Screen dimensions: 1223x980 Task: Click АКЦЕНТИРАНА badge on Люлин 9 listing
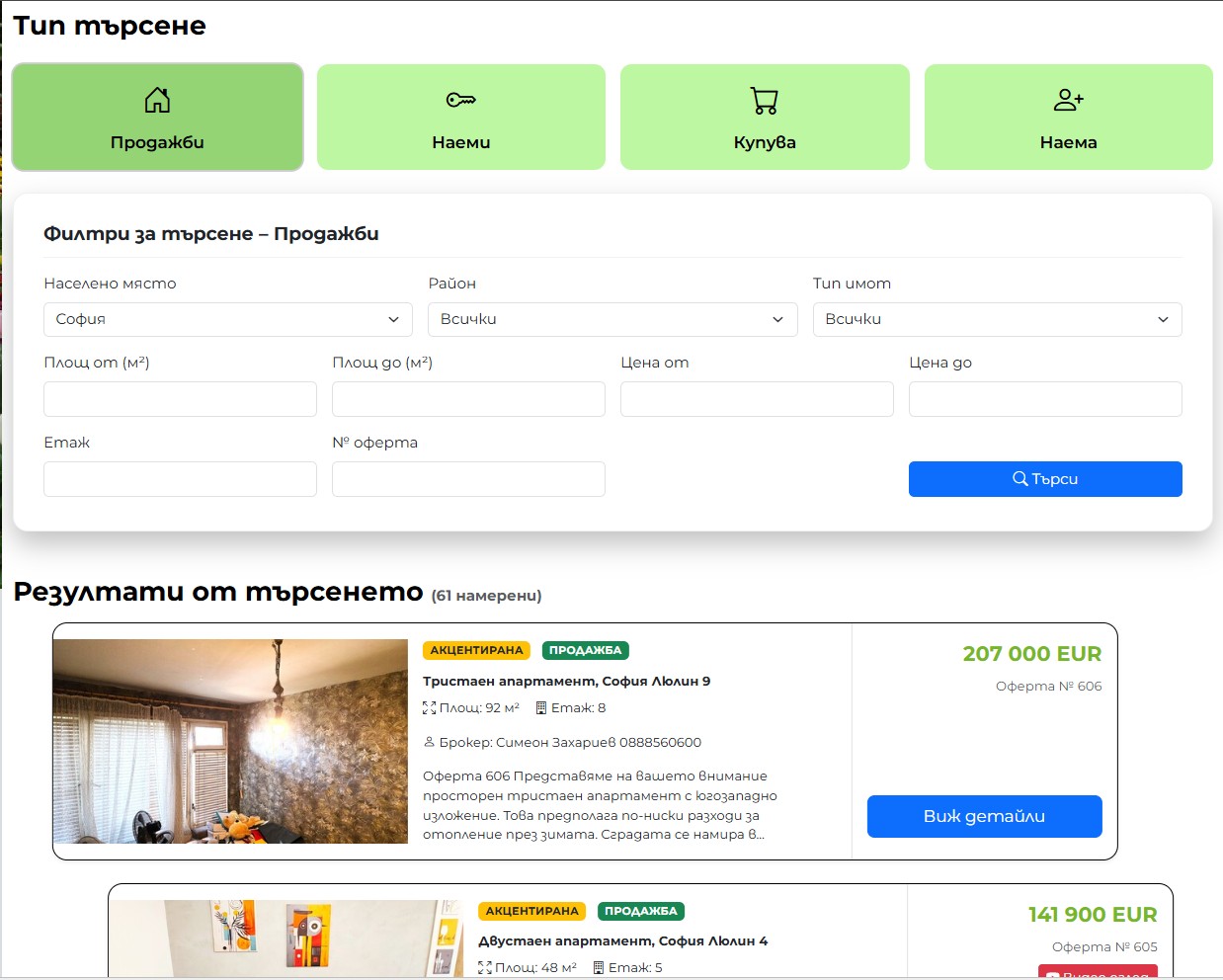click(476, 650)
